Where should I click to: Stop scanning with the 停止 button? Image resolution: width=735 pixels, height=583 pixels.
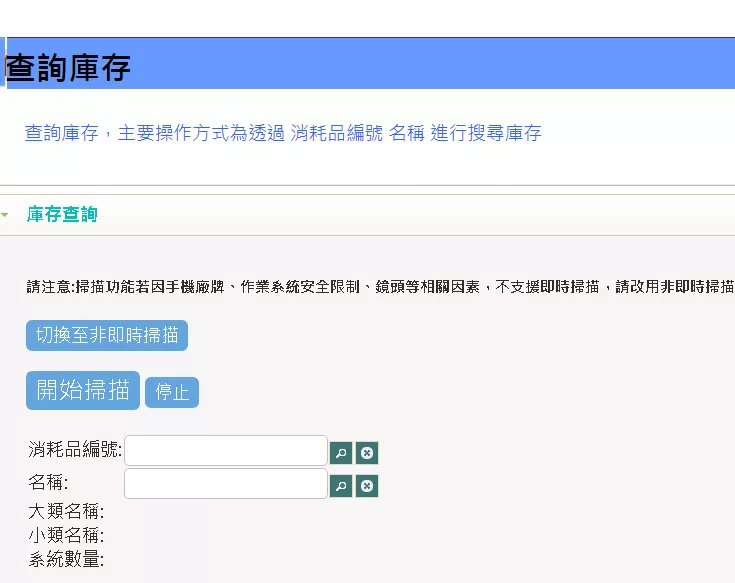[172, 392]
